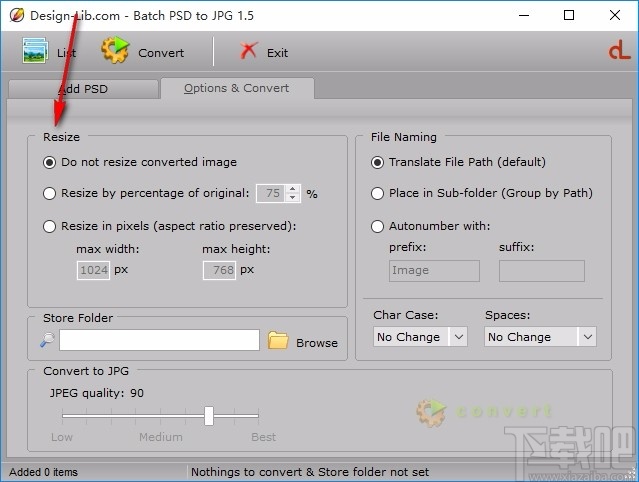Click the prefix field containing Image
Viewport: 639px width, 482px height.
434,271
